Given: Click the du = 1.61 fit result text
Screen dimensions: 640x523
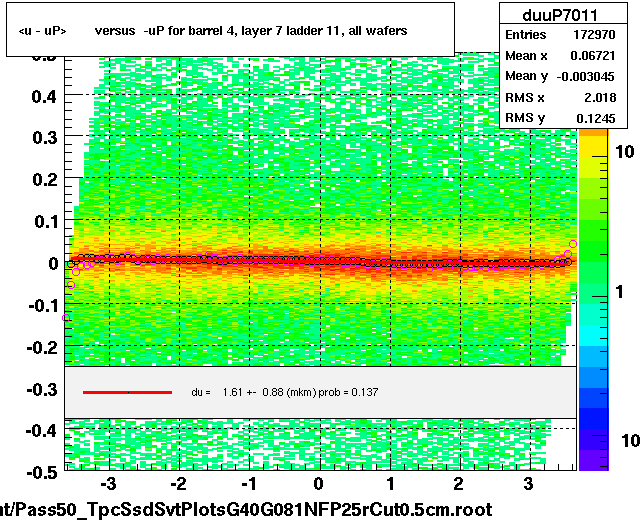Looking at the screenshot, I should [284, 392].
